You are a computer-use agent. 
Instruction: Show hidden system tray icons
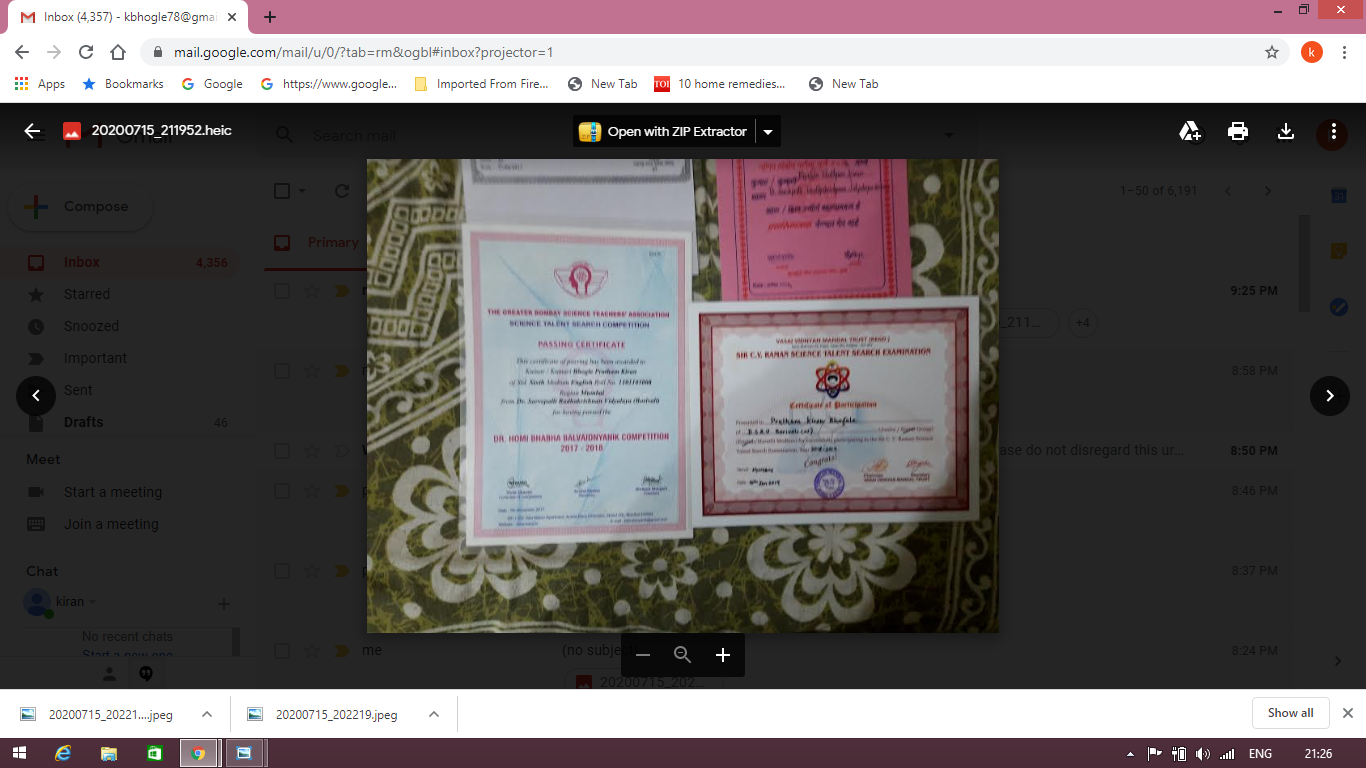pos(1130,754)
